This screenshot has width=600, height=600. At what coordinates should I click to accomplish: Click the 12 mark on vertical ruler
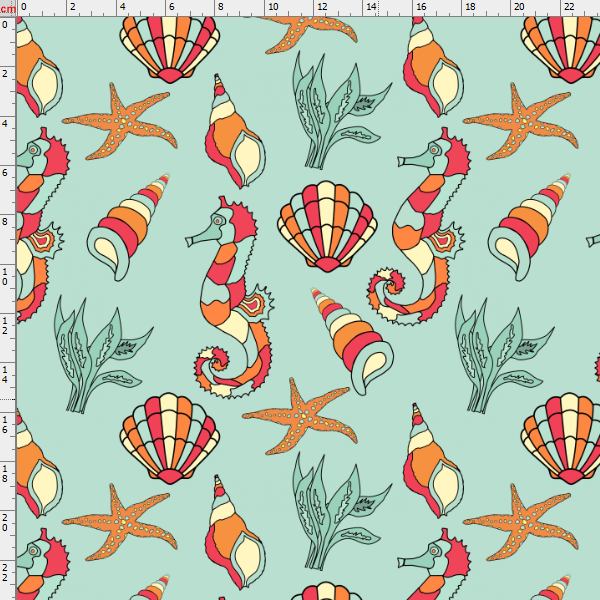tap(5, 326)
